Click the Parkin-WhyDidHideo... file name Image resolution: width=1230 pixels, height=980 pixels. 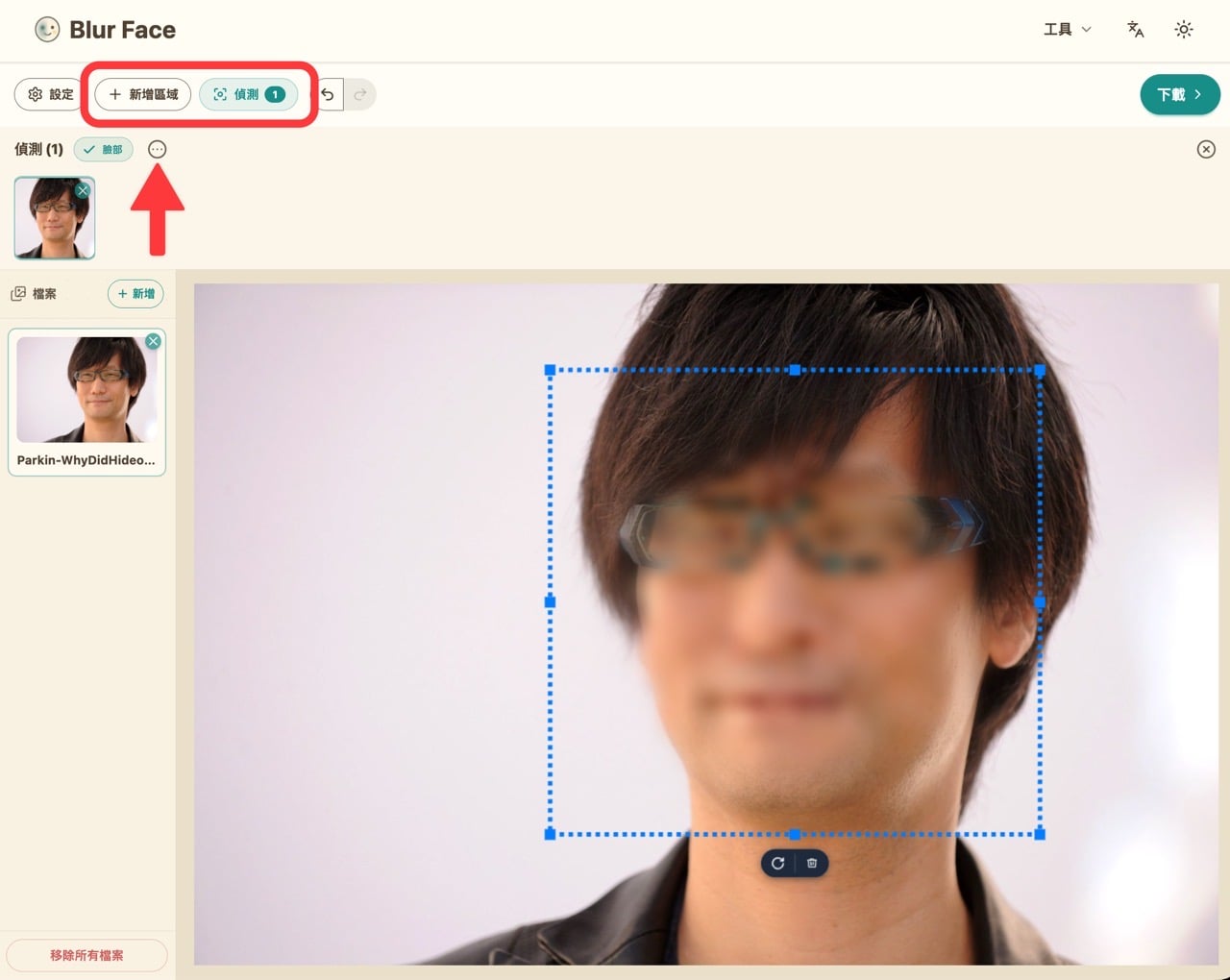[x=86, y=460]
